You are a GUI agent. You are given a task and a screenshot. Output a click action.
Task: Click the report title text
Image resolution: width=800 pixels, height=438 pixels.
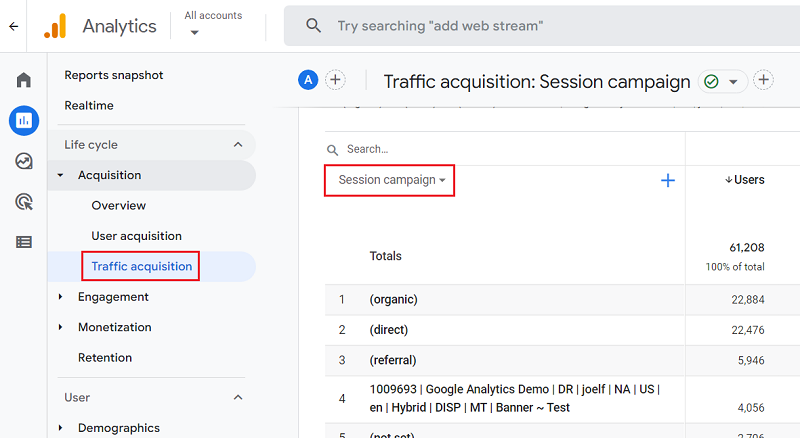pos(537,82)
